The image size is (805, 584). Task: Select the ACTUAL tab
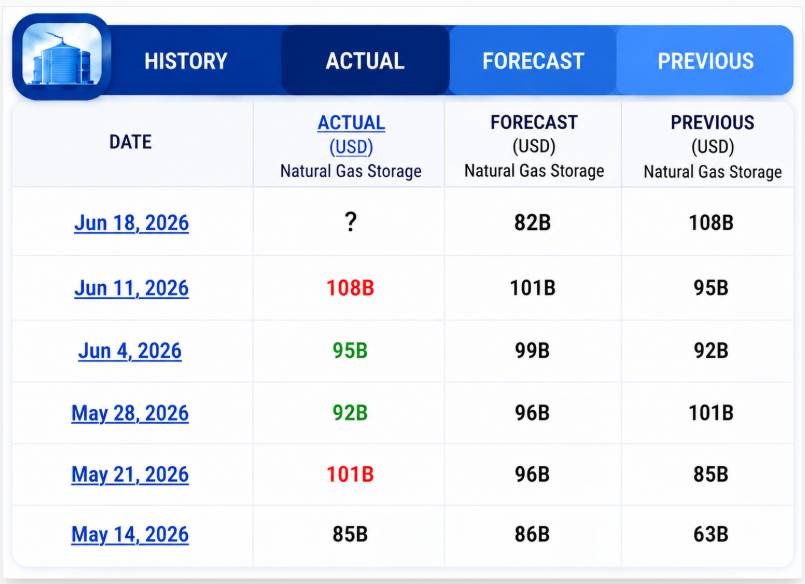(x=365, y=61)
